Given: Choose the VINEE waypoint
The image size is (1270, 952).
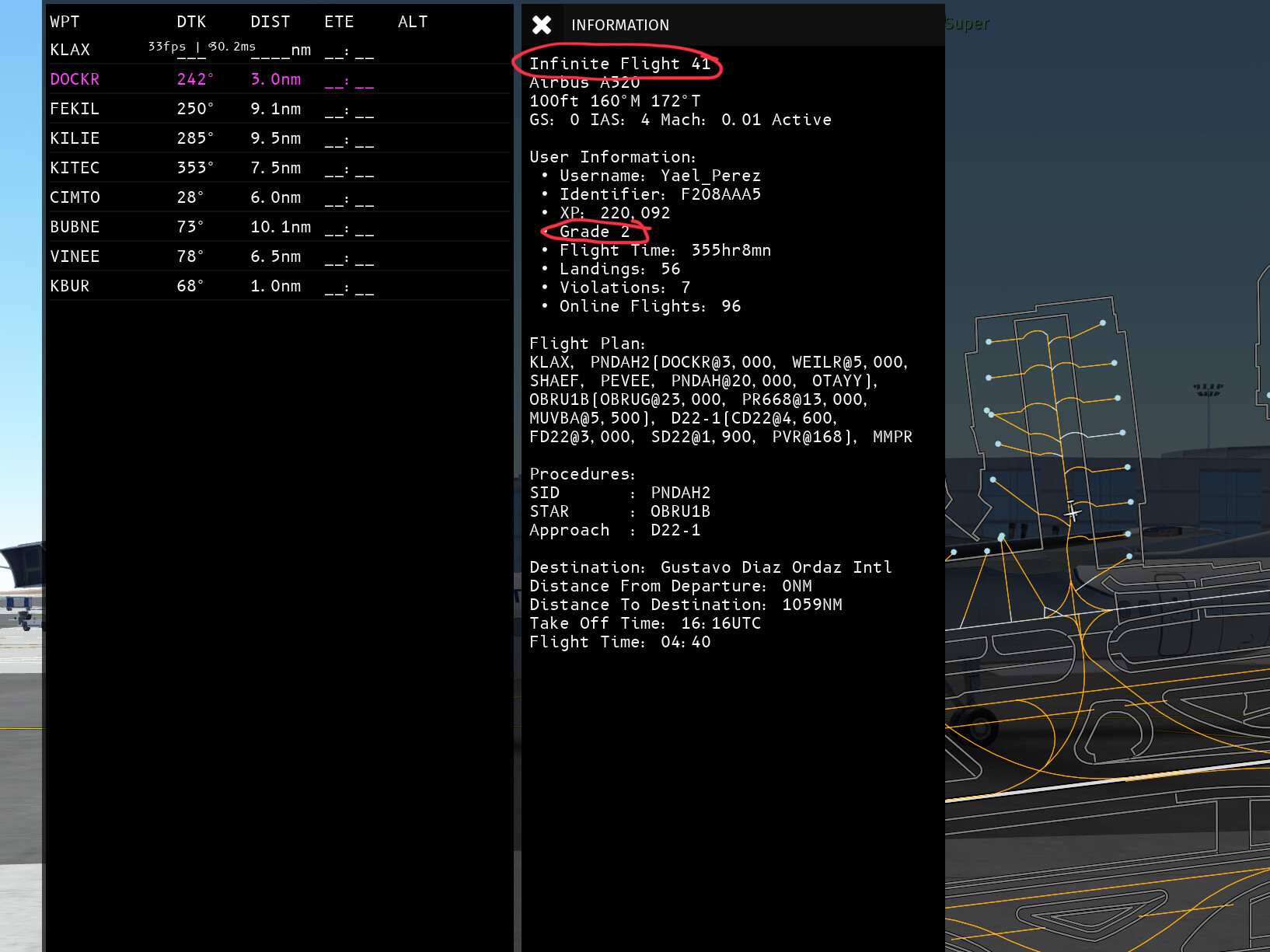Looking at the screenshot, I should (x=278, y=256).
